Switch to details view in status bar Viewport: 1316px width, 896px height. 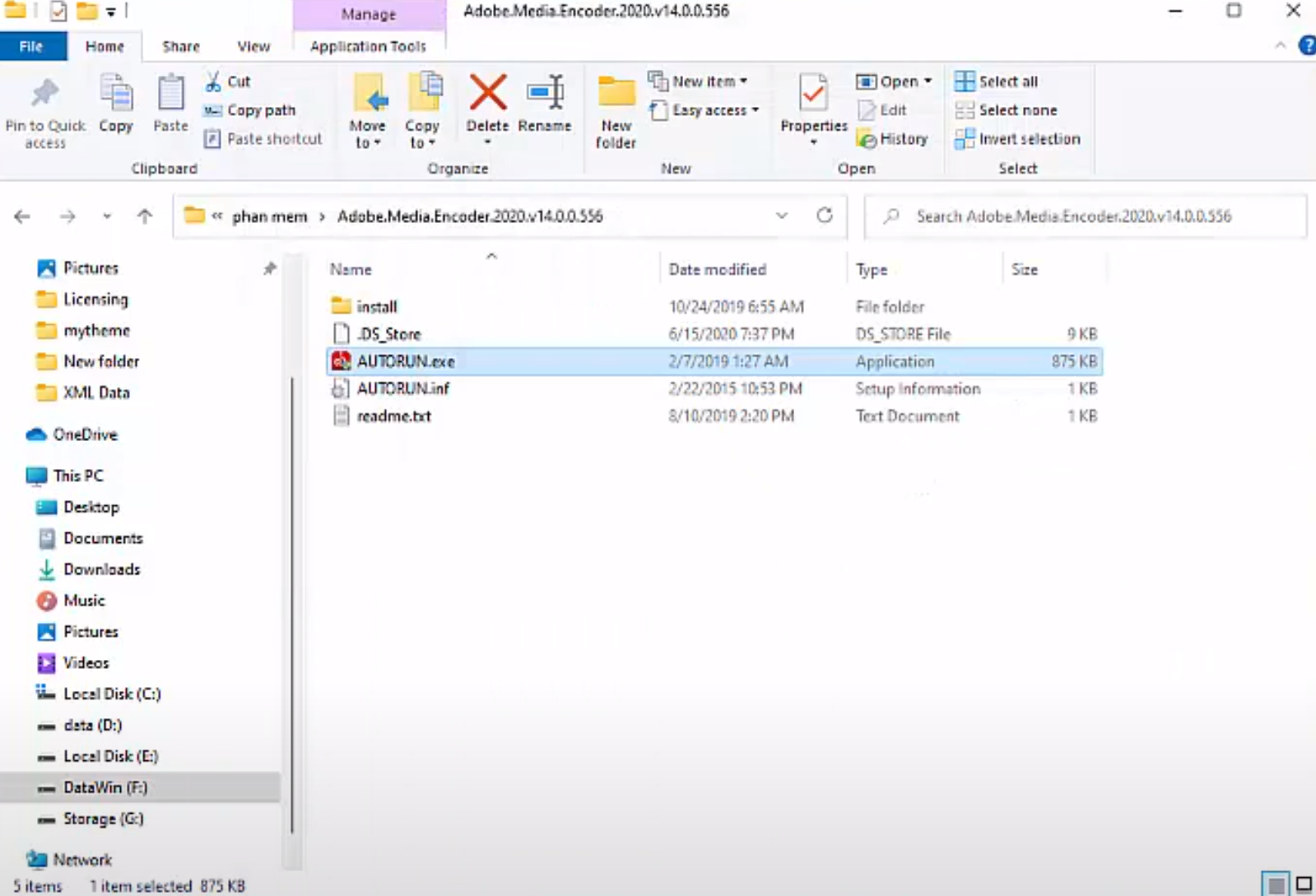click(x=1276, y=885)
